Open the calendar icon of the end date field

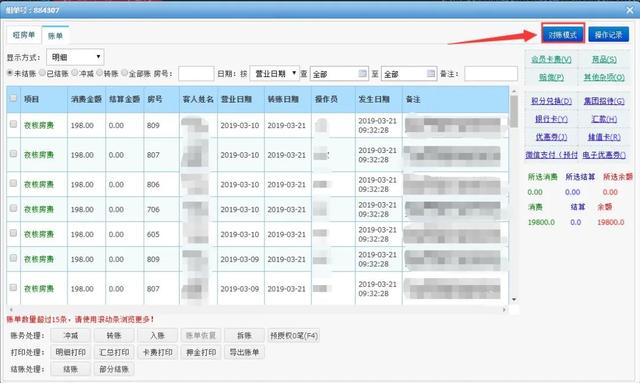pyautogui.click(x=431, y=73)
